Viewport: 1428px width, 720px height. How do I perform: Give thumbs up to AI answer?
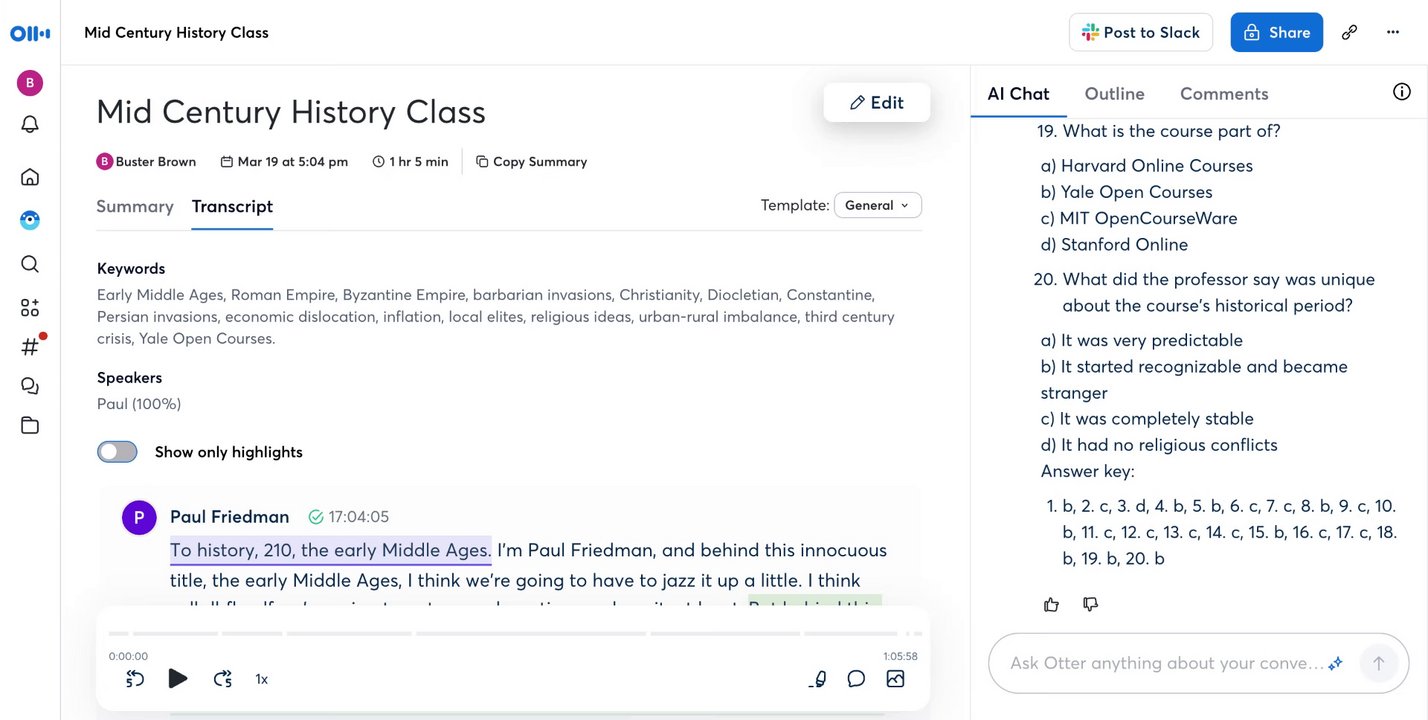[x=1051, y=604]
